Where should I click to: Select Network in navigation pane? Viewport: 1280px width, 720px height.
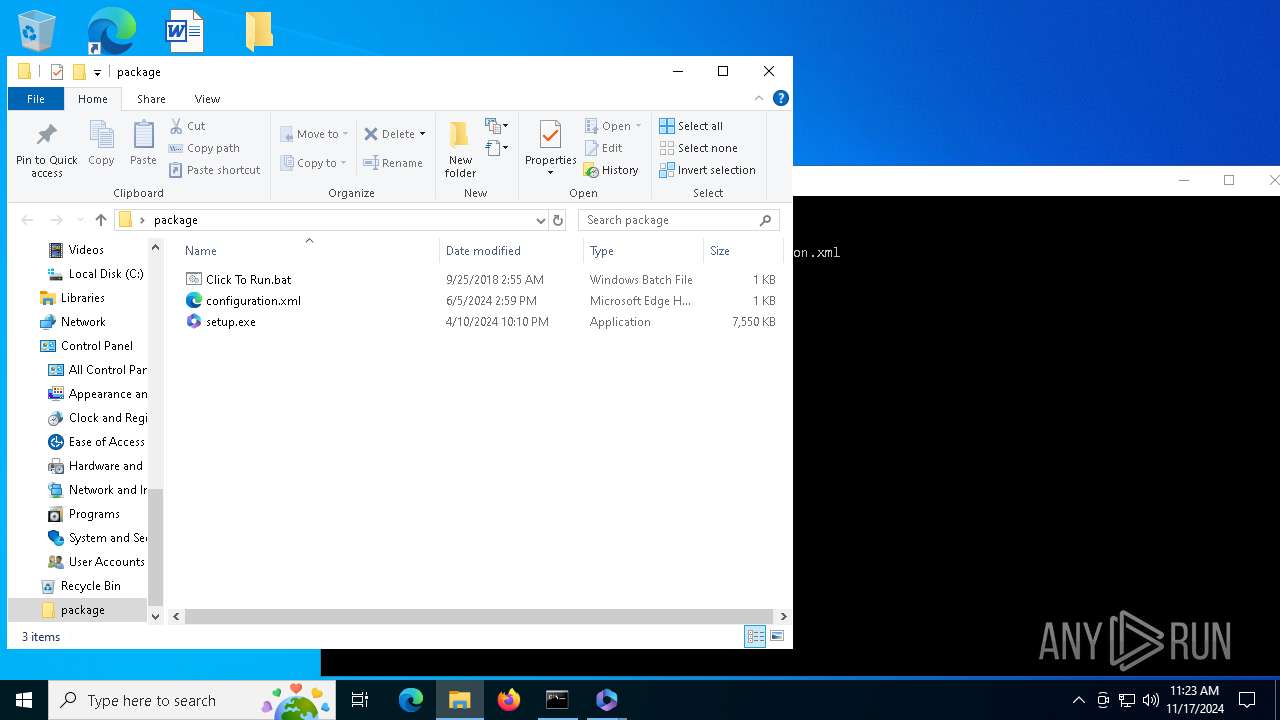82,322
